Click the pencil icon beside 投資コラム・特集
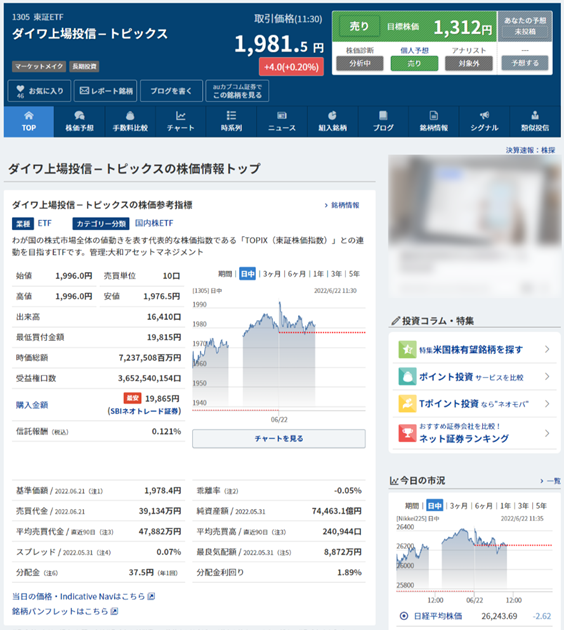The width and height of the screenshot is (564, 630). pyautogui.click(x=396, y=321)
